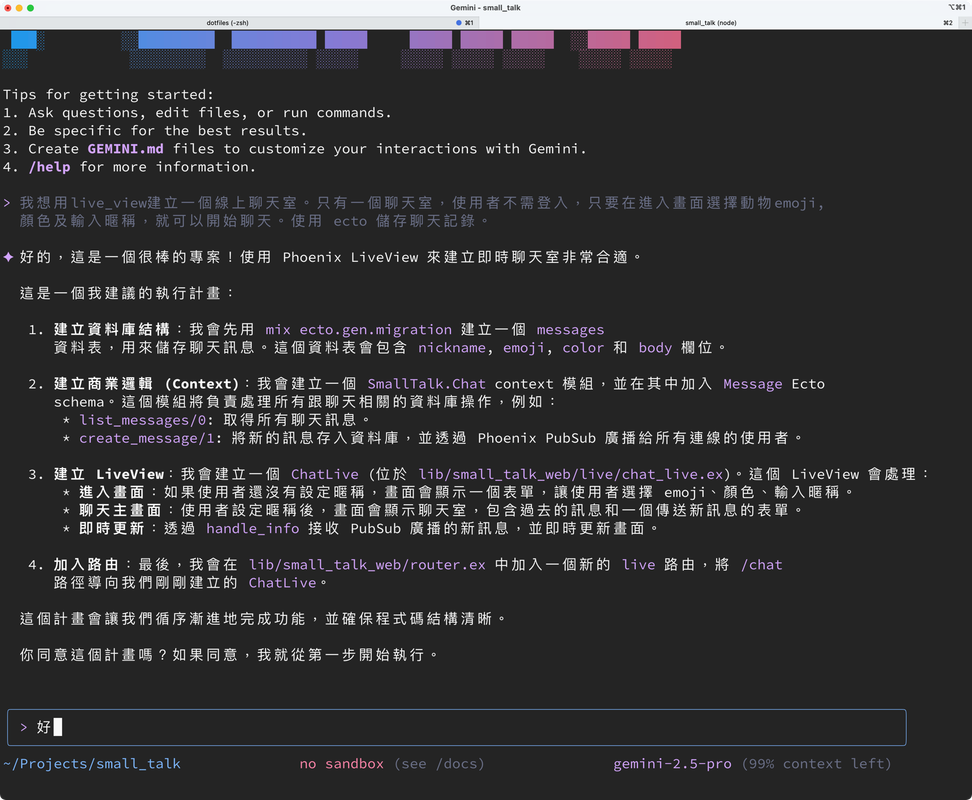The width and height of the screenshot is (972, 800).
Task: Click the SmallTalk.Chat module name
Action: click(x=426, y=384)
